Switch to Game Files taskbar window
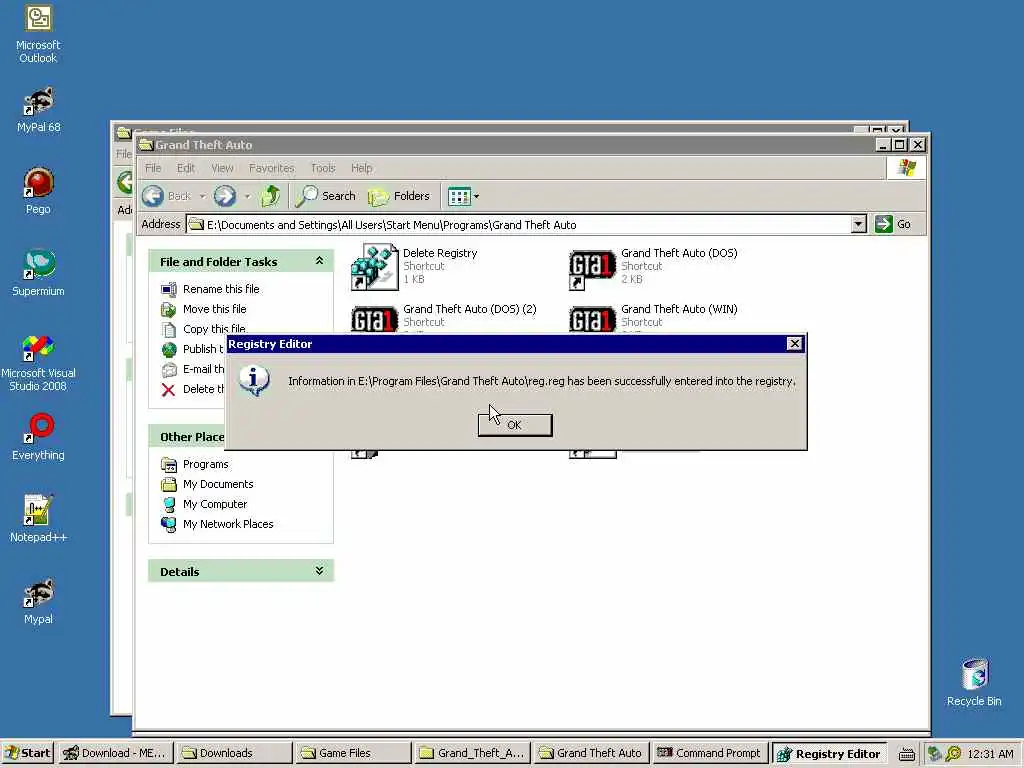Viewport: 1024px width, 768px height. [x=353, y=753]
